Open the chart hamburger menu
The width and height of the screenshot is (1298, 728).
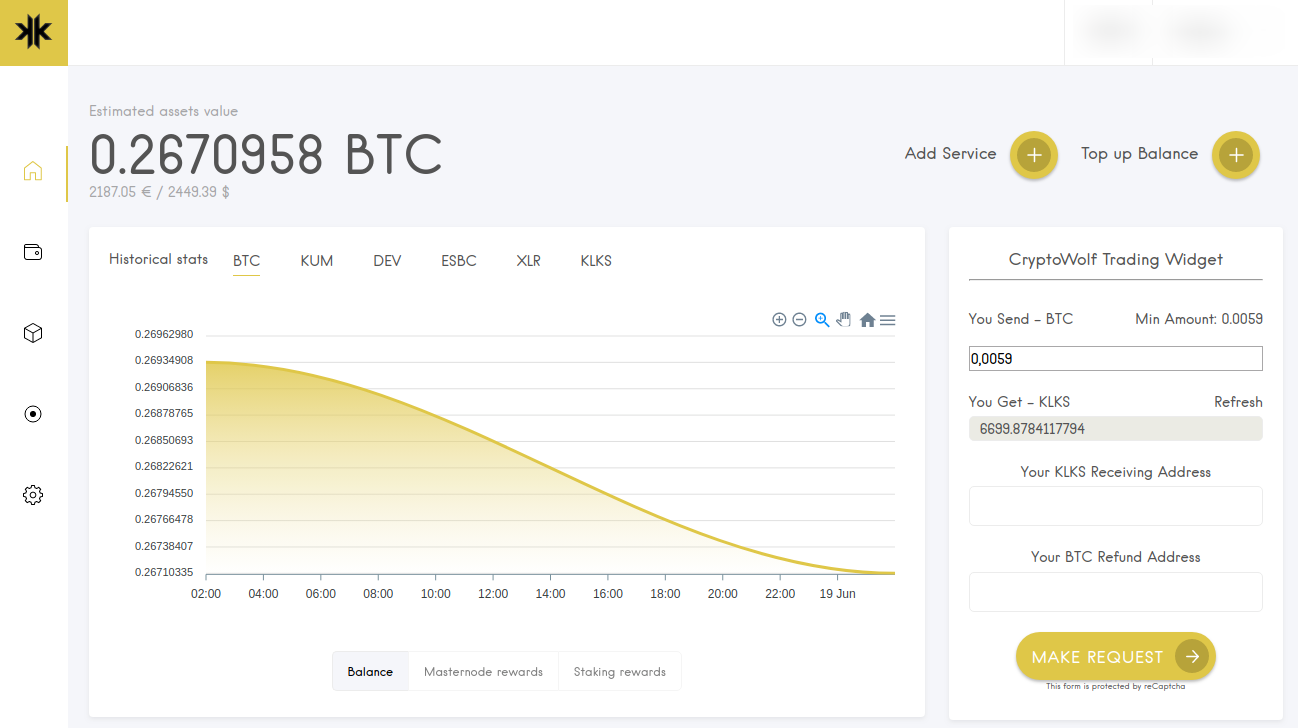pyautogui.click(x=887, y=320)
